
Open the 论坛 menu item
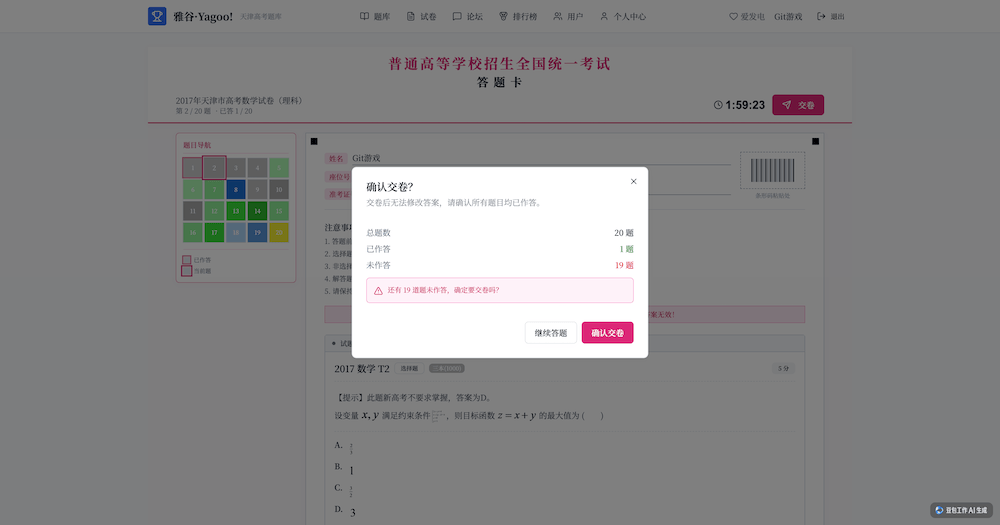(x=467, y=17)
